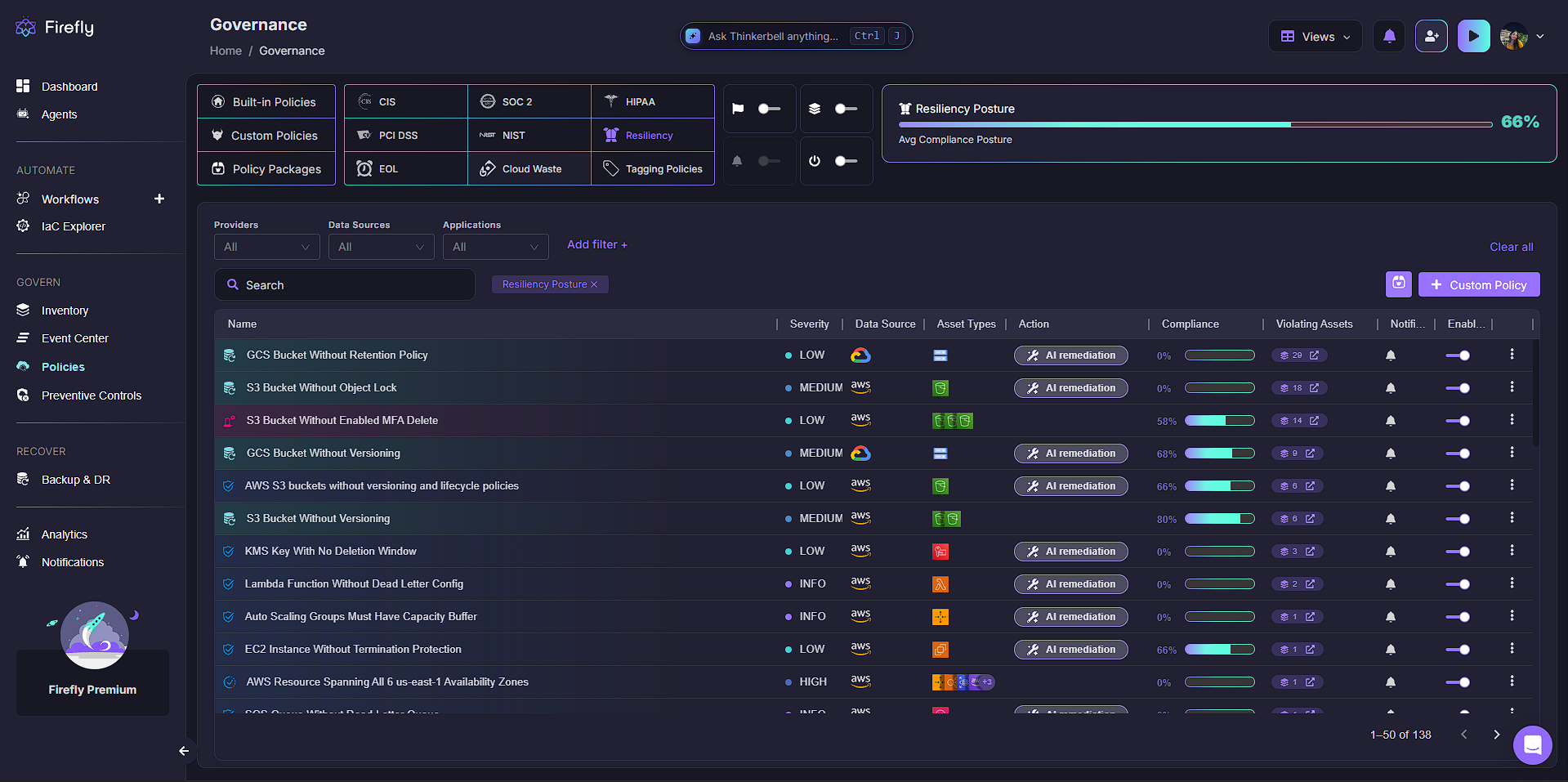
Task: Click the plus icon next to Workflows
Action: [159, 199]
